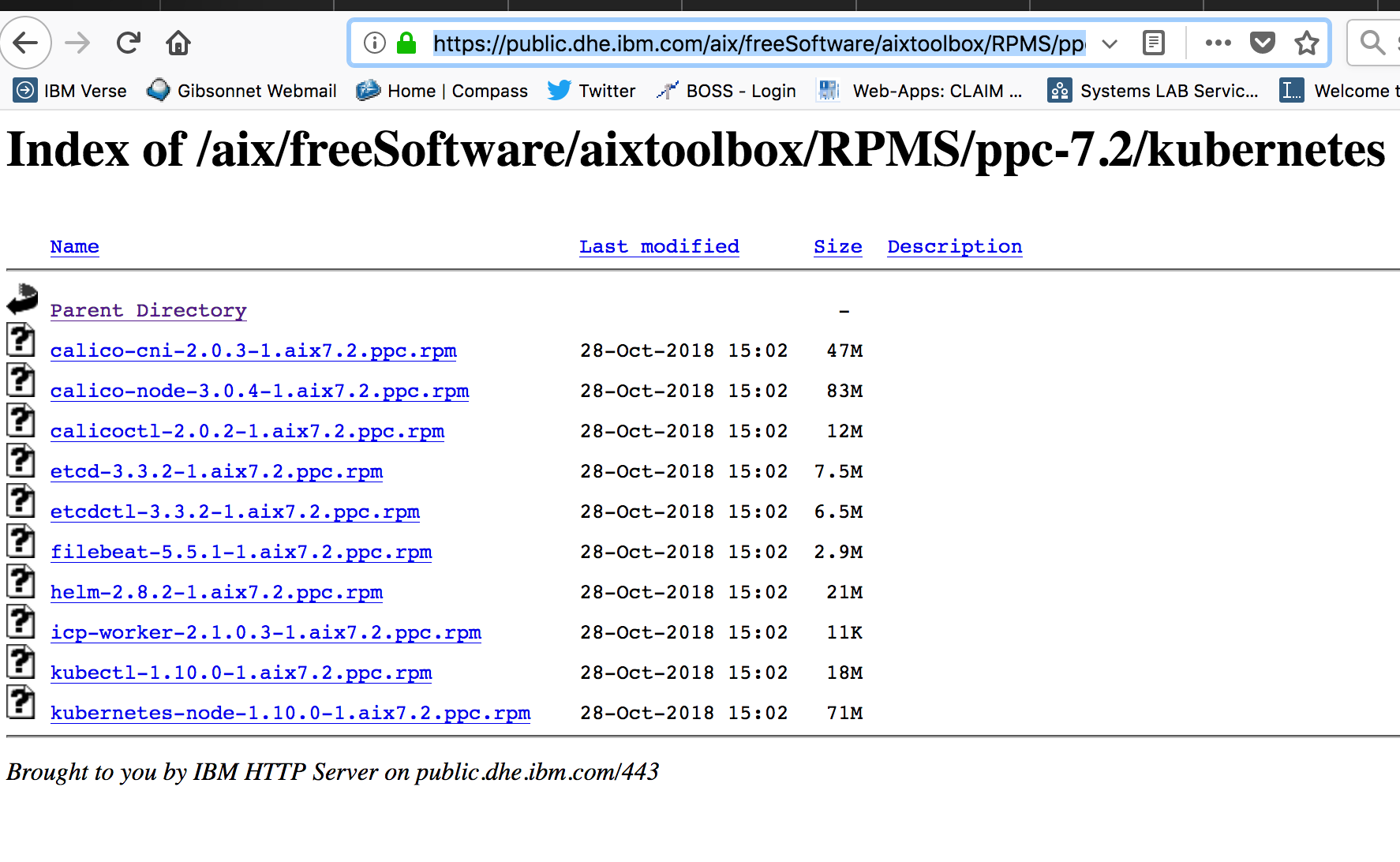Download etcd-3.3.2-1.aix7.2.ppc.rpm

pyautogui.click(x=216, y=471)
